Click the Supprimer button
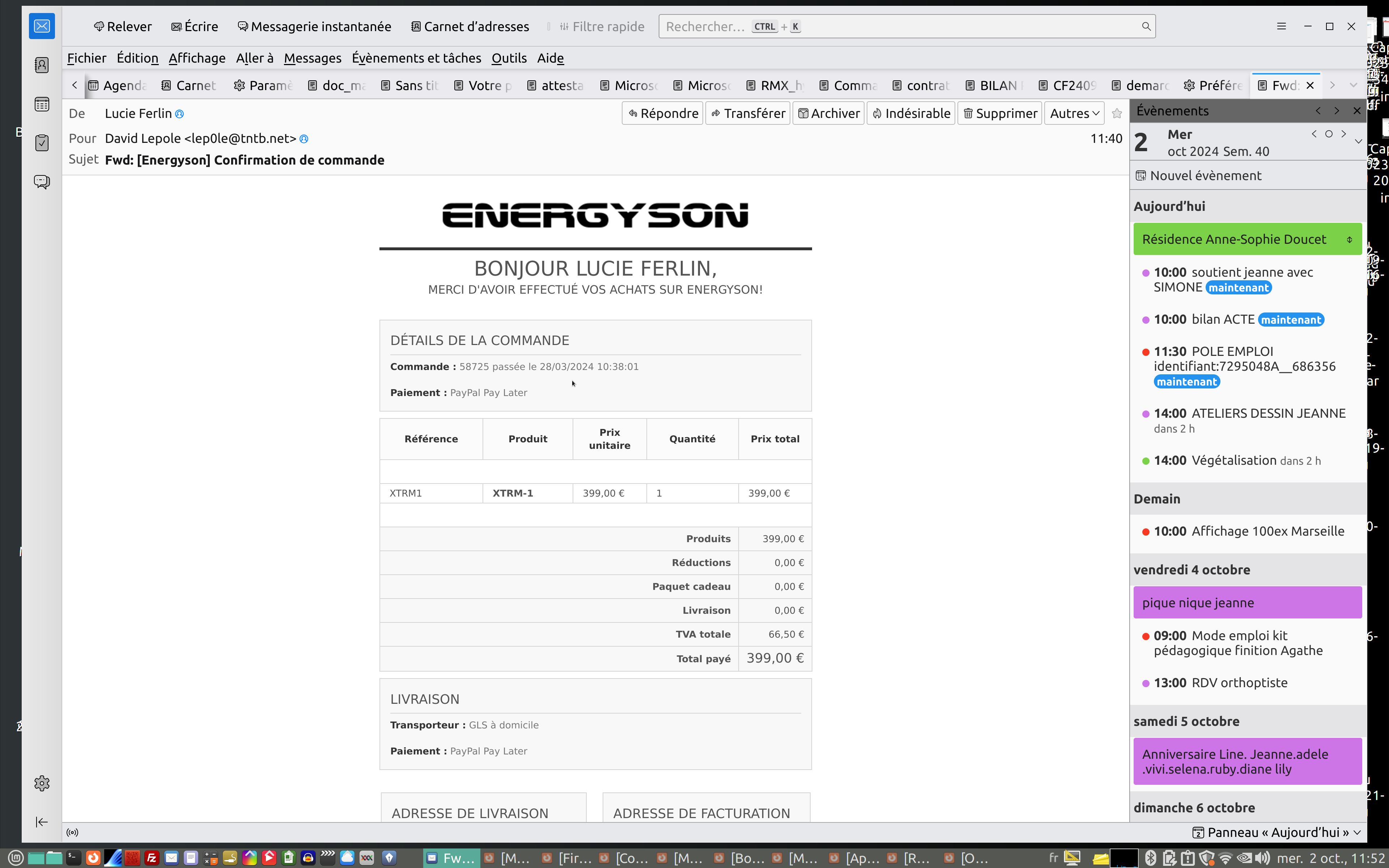The image size is (1389, 868). tap(1000, 114)
